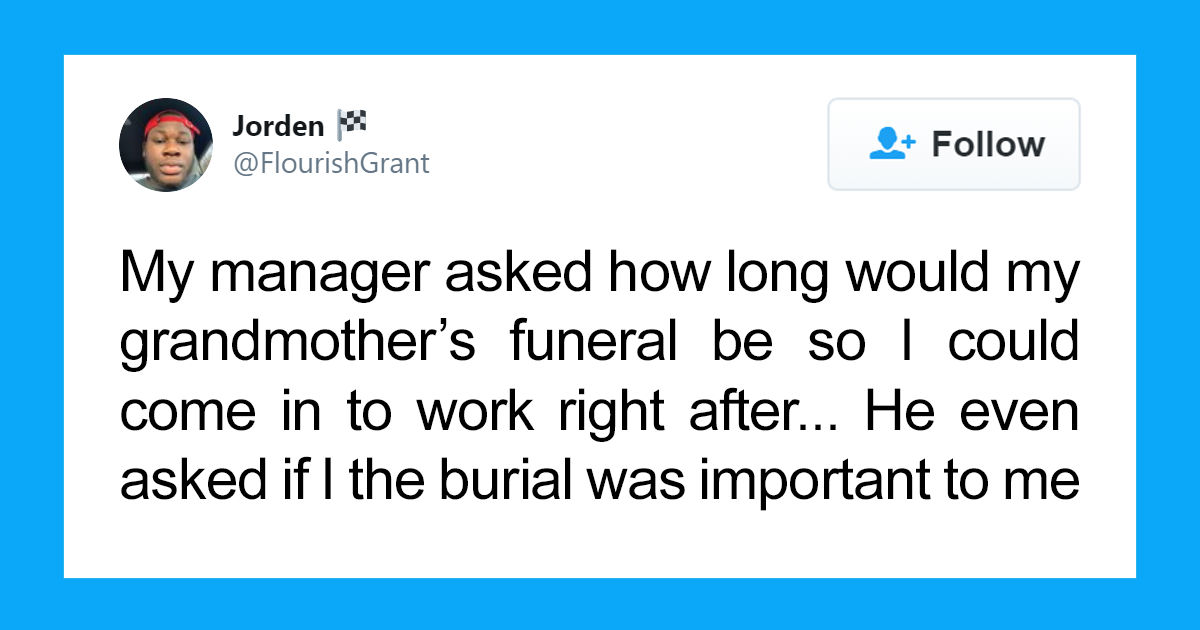
Task: Click the checkered flag emoji beside Jorden
Action: pos(350,125)
